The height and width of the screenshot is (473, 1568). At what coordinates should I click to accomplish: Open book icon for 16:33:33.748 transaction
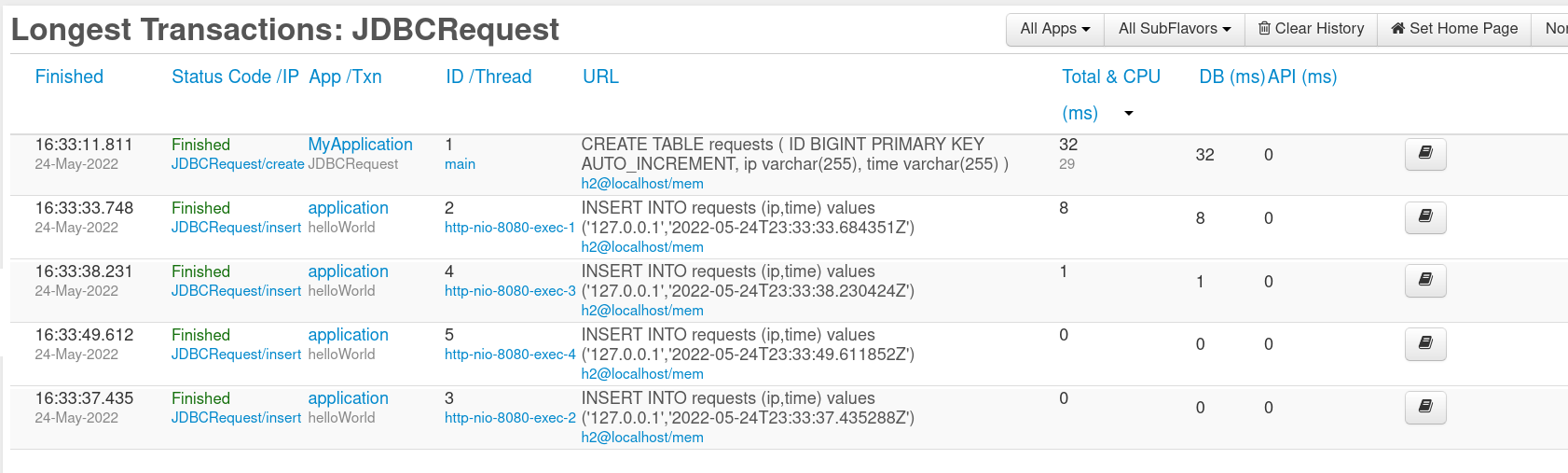(x=1425, y=217)
